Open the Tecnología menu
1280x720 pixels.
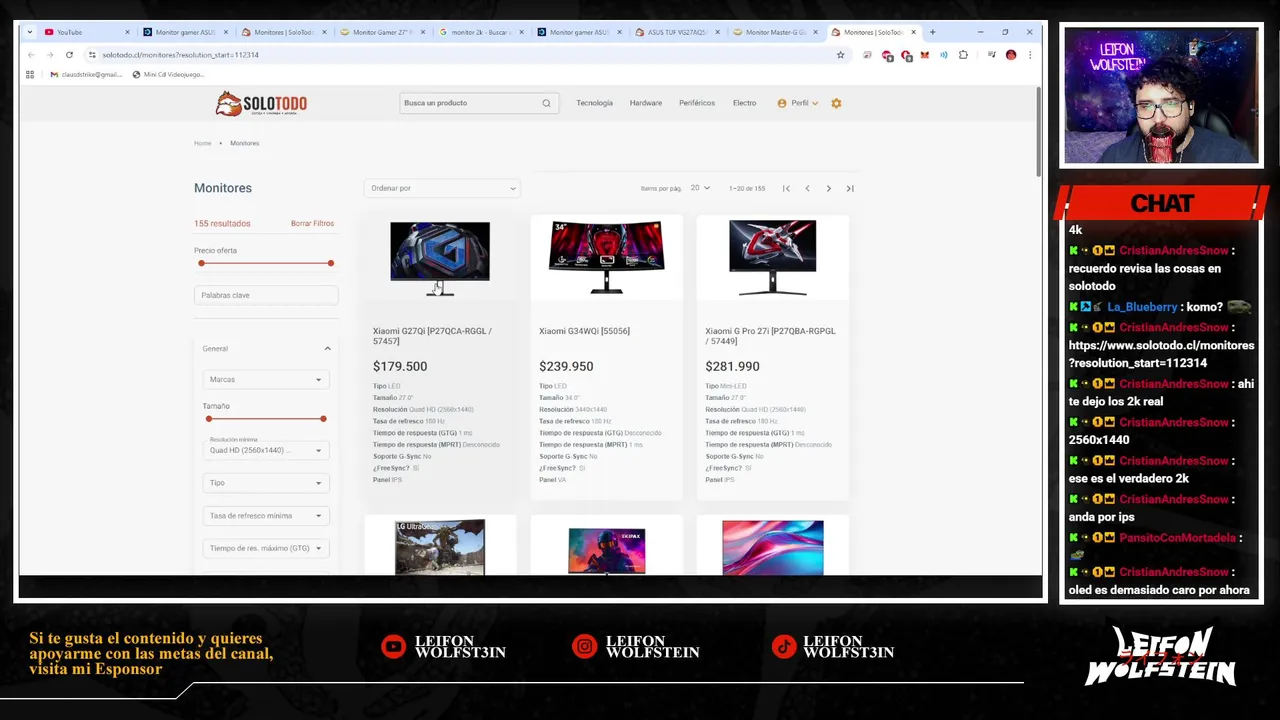[x=594, y=103]
